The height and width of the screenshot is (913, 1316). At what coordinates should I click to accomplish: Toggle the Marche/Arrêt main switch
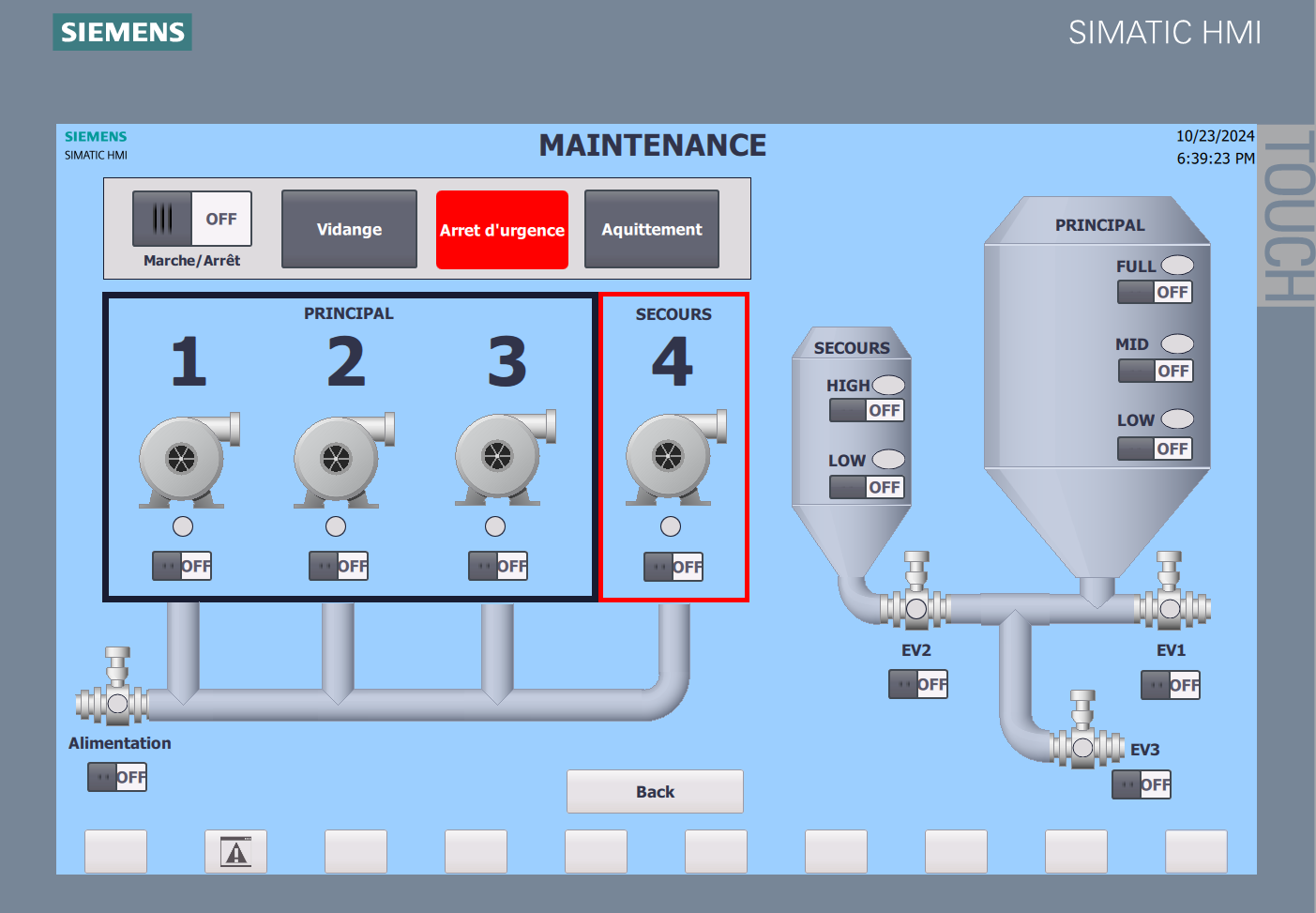coord(192,219)
